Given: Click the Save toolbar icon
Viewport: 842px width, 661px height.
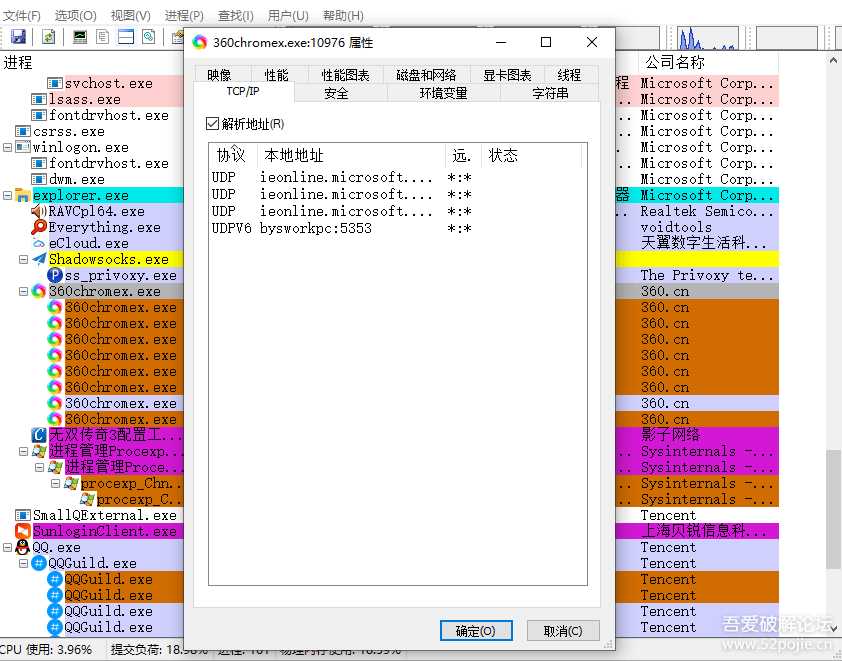Looking at the screenshot, I should pos(17,37).
